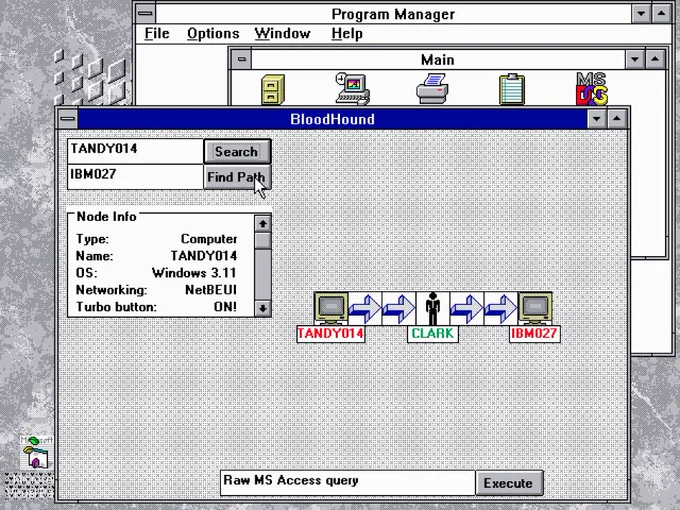Open the Clipboard Viewer icon in Main
This screenshot has width=680, height=510.
pos(512,89)
